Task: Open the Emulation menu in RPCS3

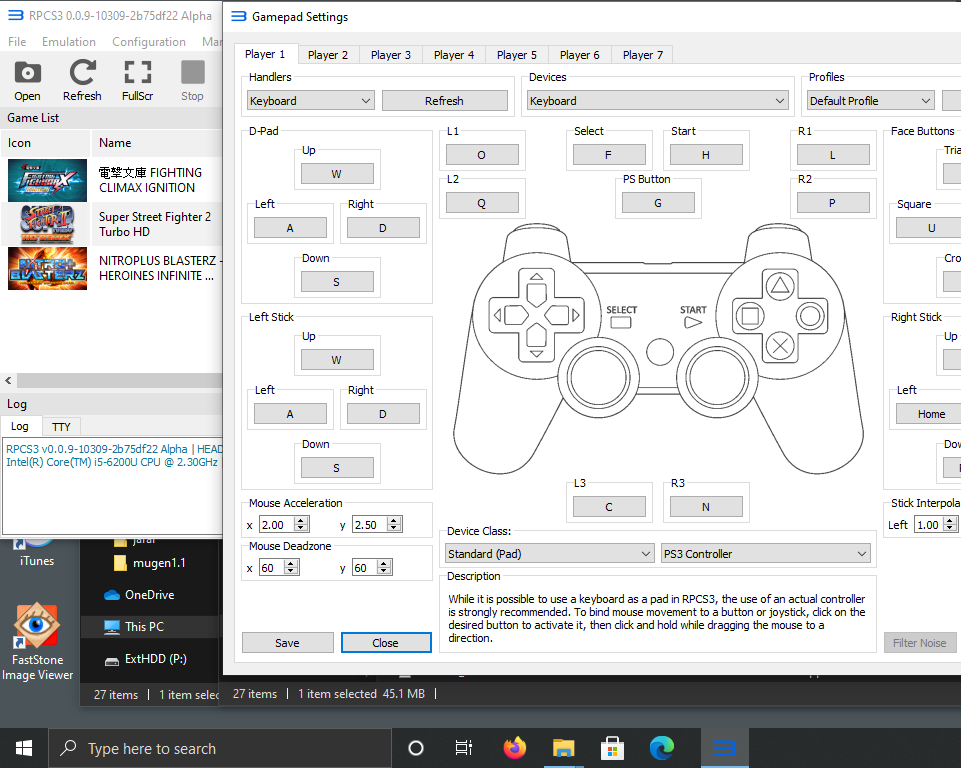Action: [69, 42]
